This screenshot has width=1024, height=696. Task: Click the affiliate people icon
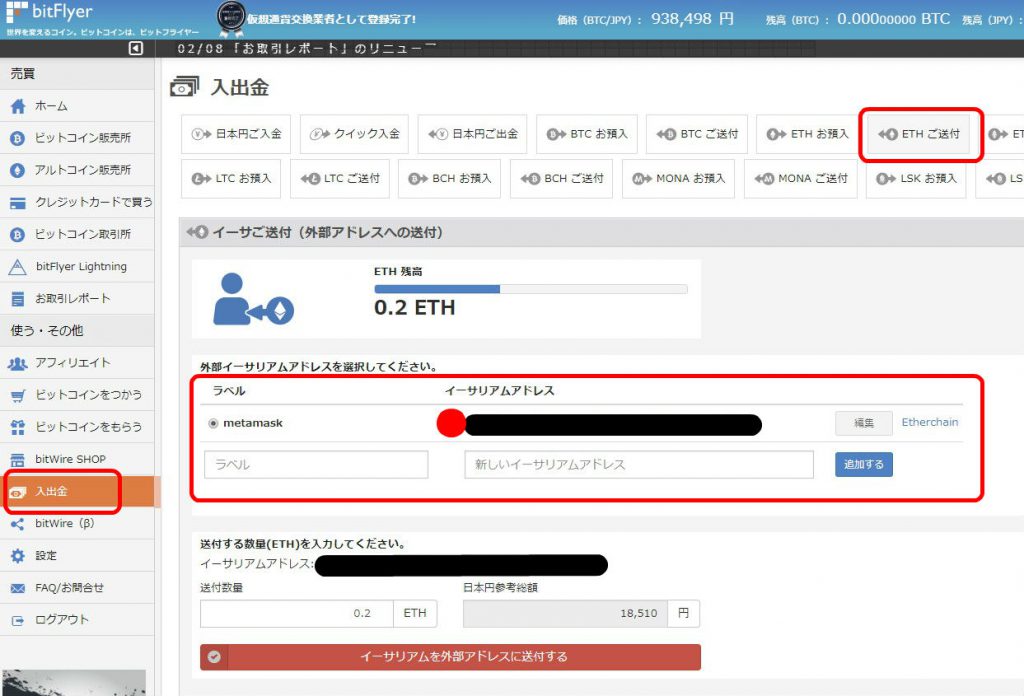(x=17, y=363)
